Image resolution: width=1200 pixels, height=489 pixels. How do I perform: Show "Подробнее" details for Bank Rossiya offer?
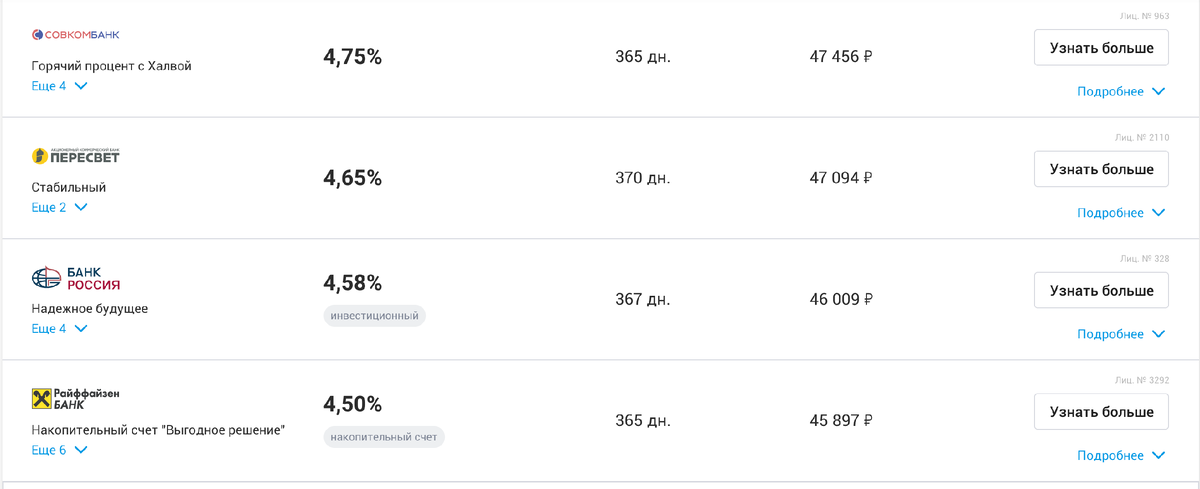coord(1120,334)
